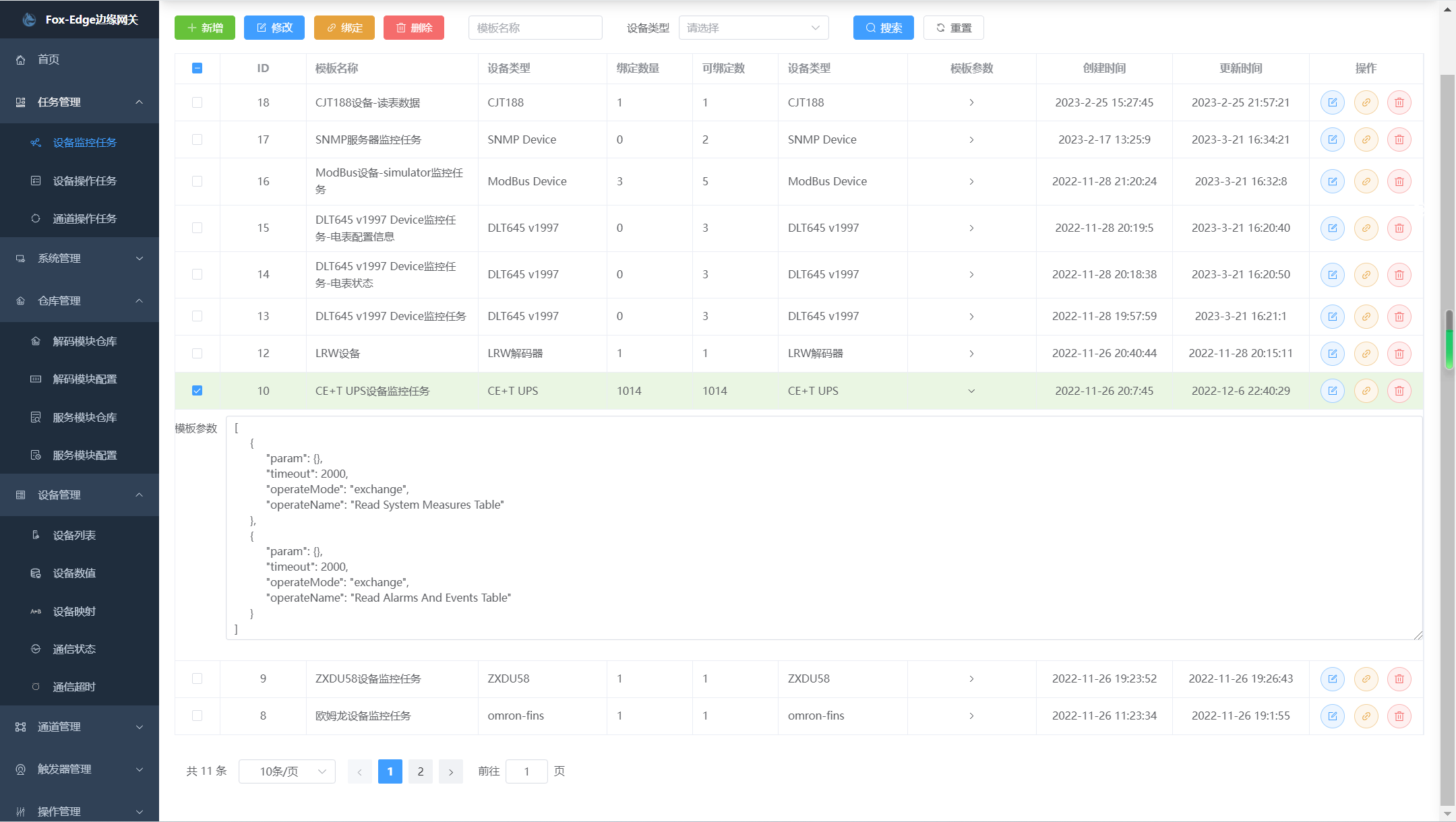Edit row ID 16 ModBus template
Viewport: 1456px width, 822px height.
1333,181
